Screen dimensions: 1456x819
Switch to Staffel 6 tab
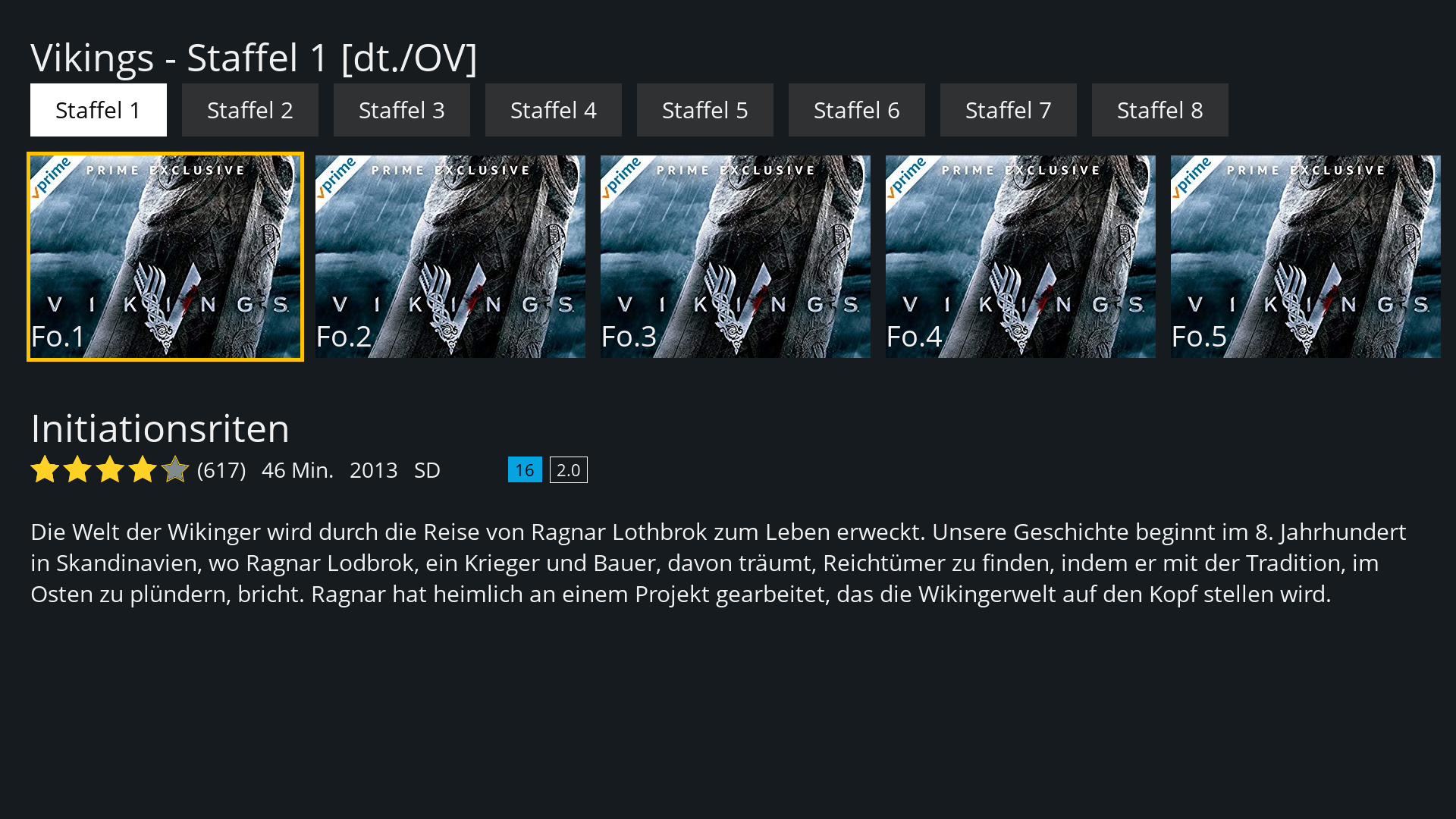pos(857,110)
